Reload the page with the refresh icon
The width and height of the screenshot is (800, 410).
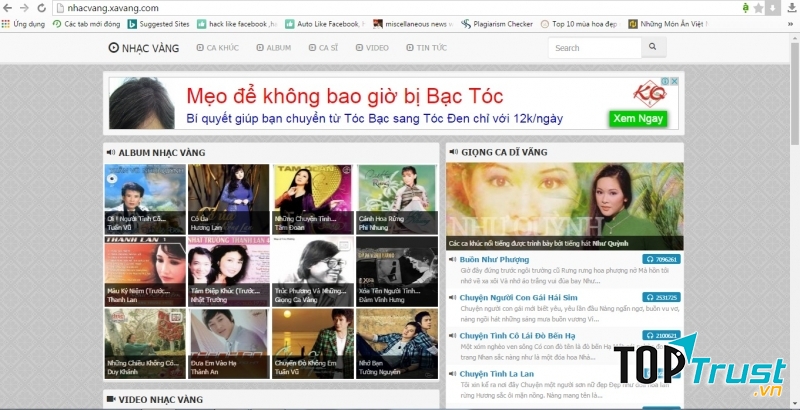pos(41,8)
